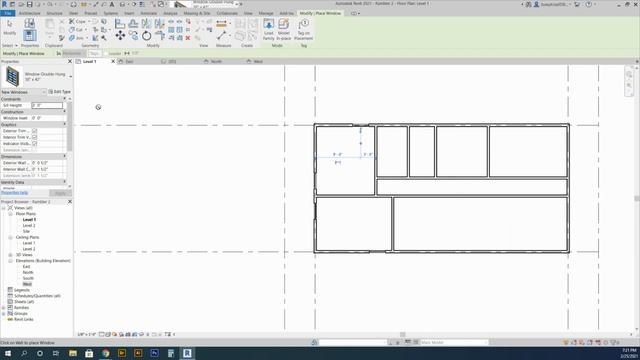The width and height of the screenshot is (640, 360).
Task: Expand the Families tree node
Action: point(4,308)
